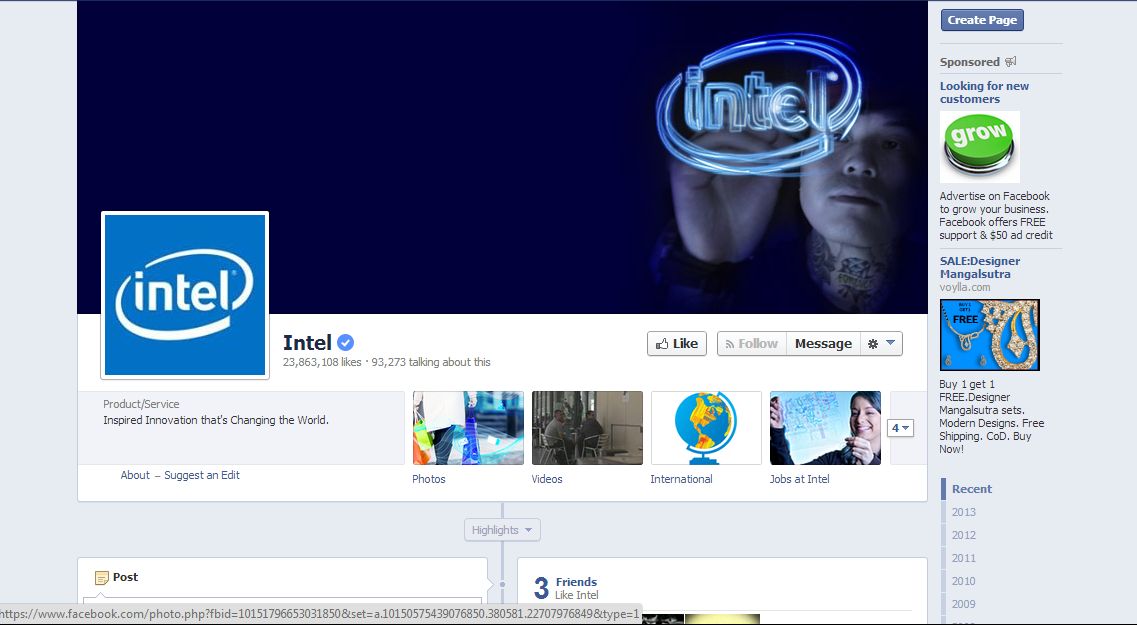Open the About link
Image resolution: width=1137 pixels, height=625 pixels.
135,476
